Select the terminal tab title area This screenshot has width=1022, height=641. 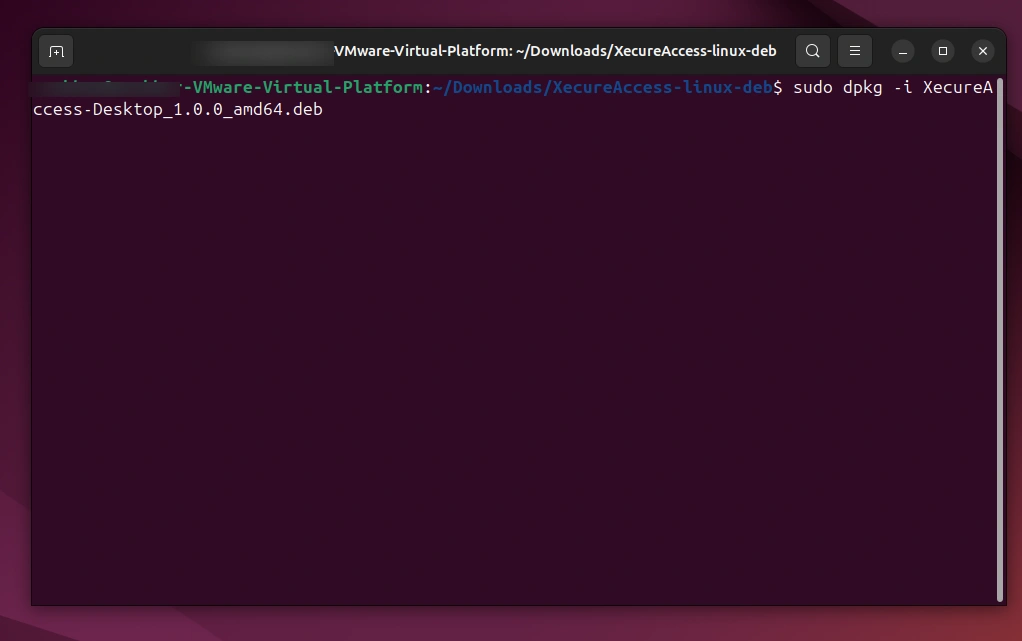pos(556,50)
